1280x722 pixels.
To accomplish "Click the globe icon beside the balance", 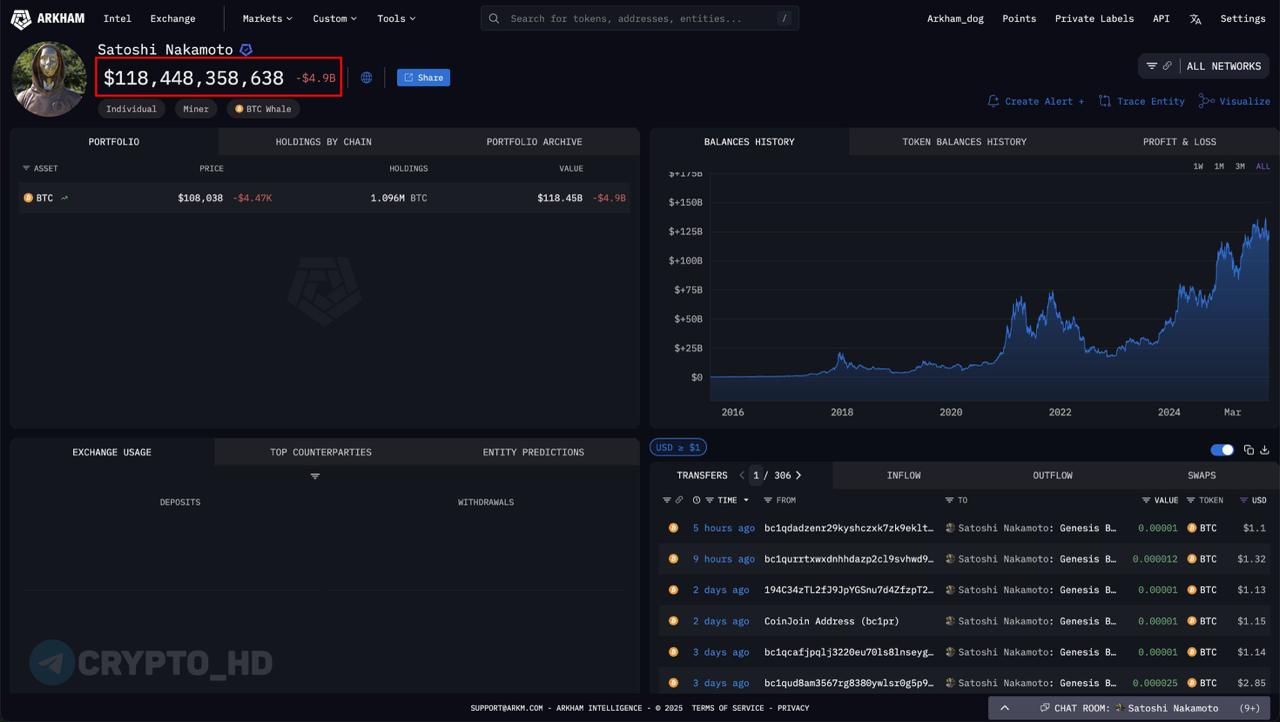I will (366, 78).
